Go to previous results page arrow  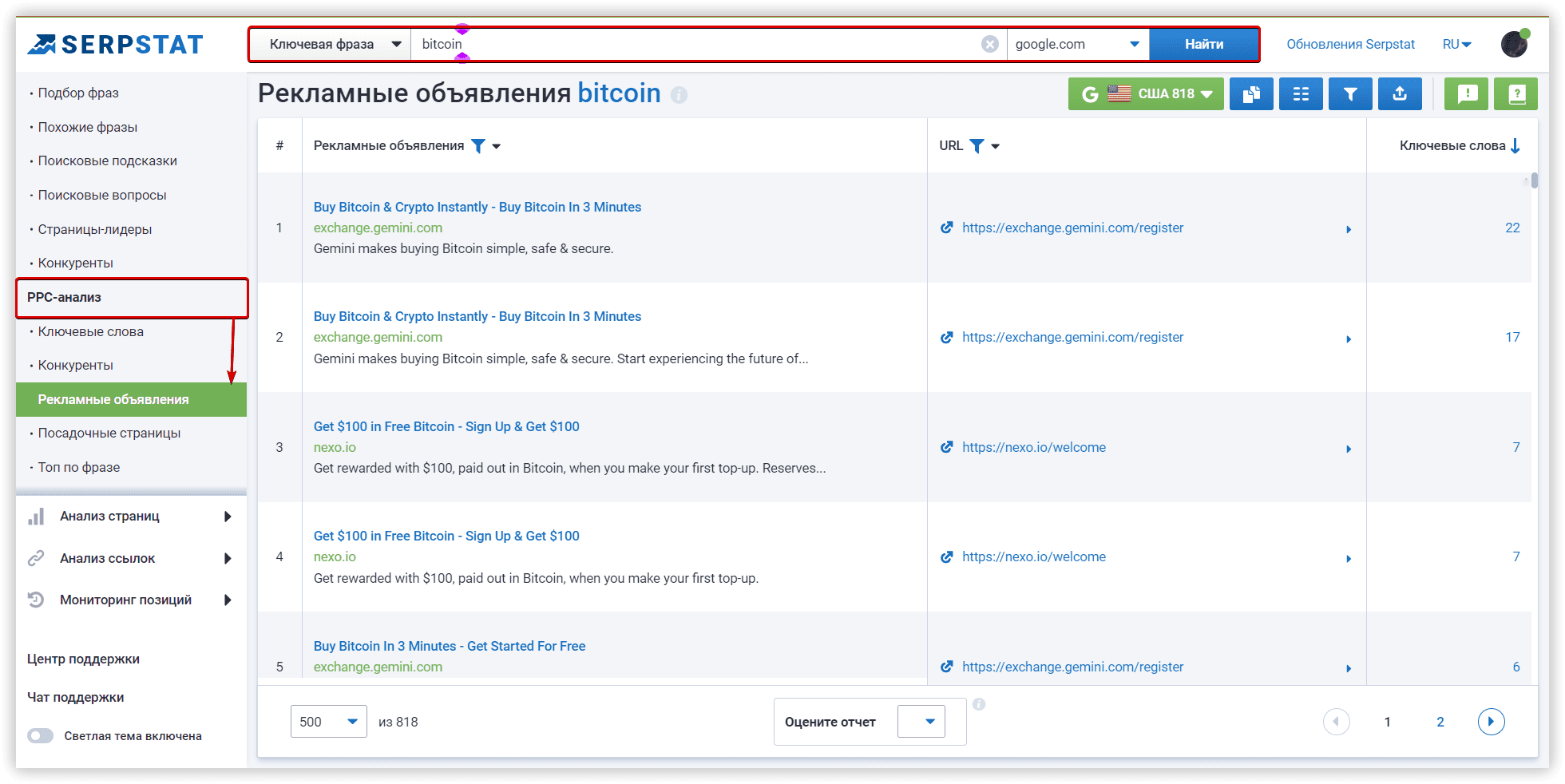pyautogui.click(x=1336, y=722)
